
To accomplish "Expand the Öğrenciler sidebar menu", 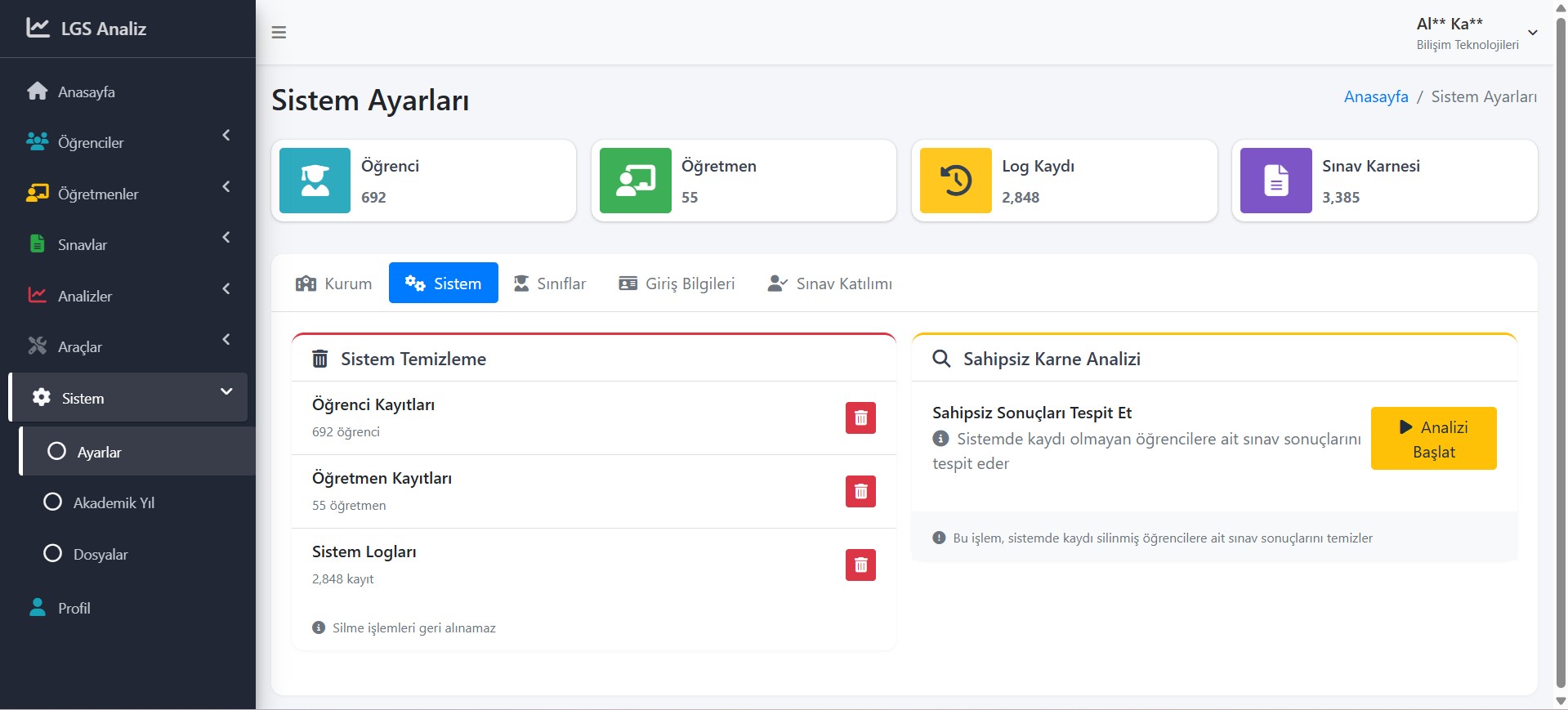I will (x=127, y=142).
